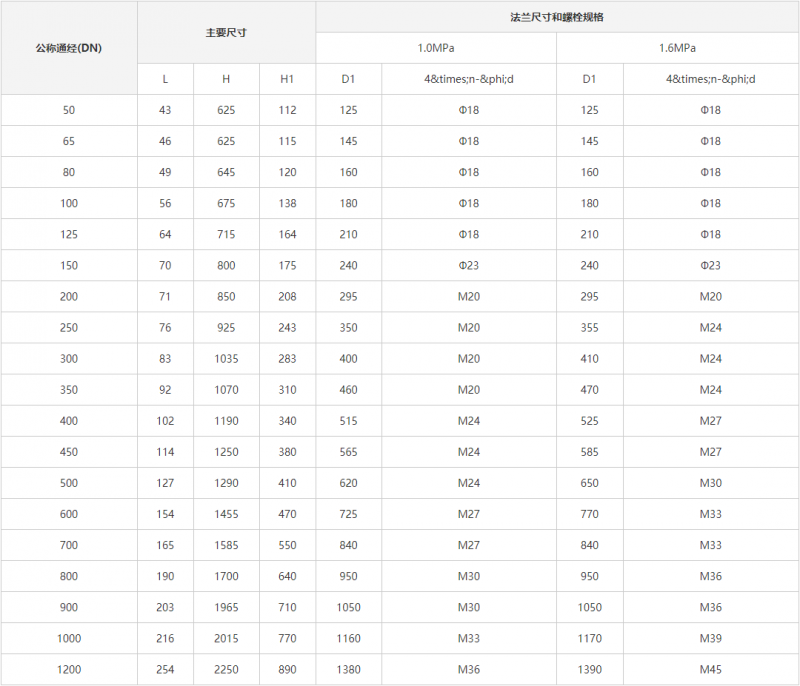Image resolution: width=800 pixels, height=686 pixels.
Task: Select L value 83 in DN 300 row
Action: click(165, 359)
